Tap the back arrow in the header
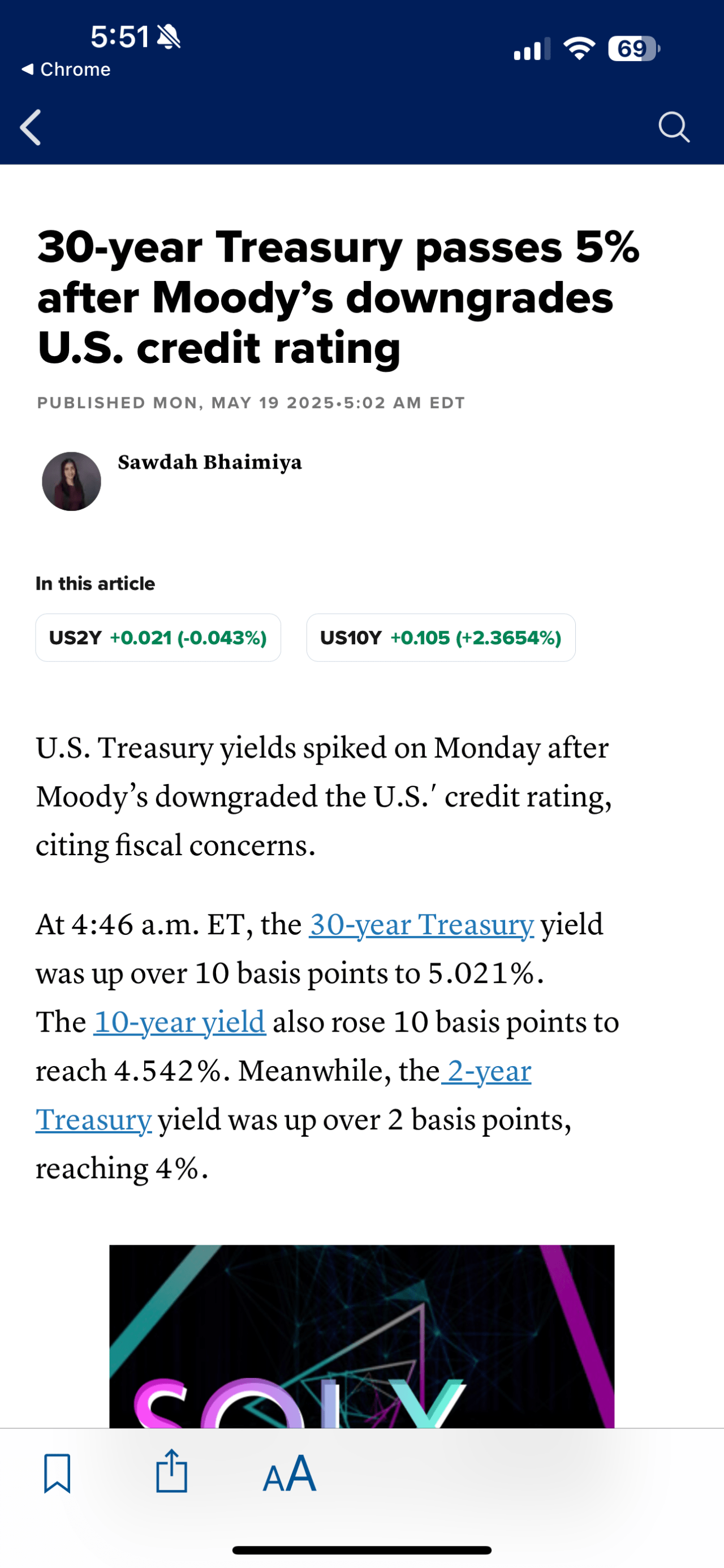The image size is (724, 1568). coord(31,127)
